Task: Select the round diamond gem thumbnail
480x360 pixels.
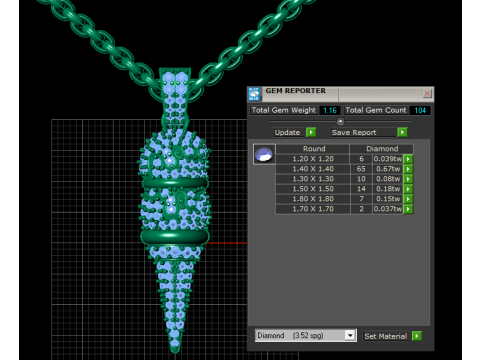Action: (264, 154)
